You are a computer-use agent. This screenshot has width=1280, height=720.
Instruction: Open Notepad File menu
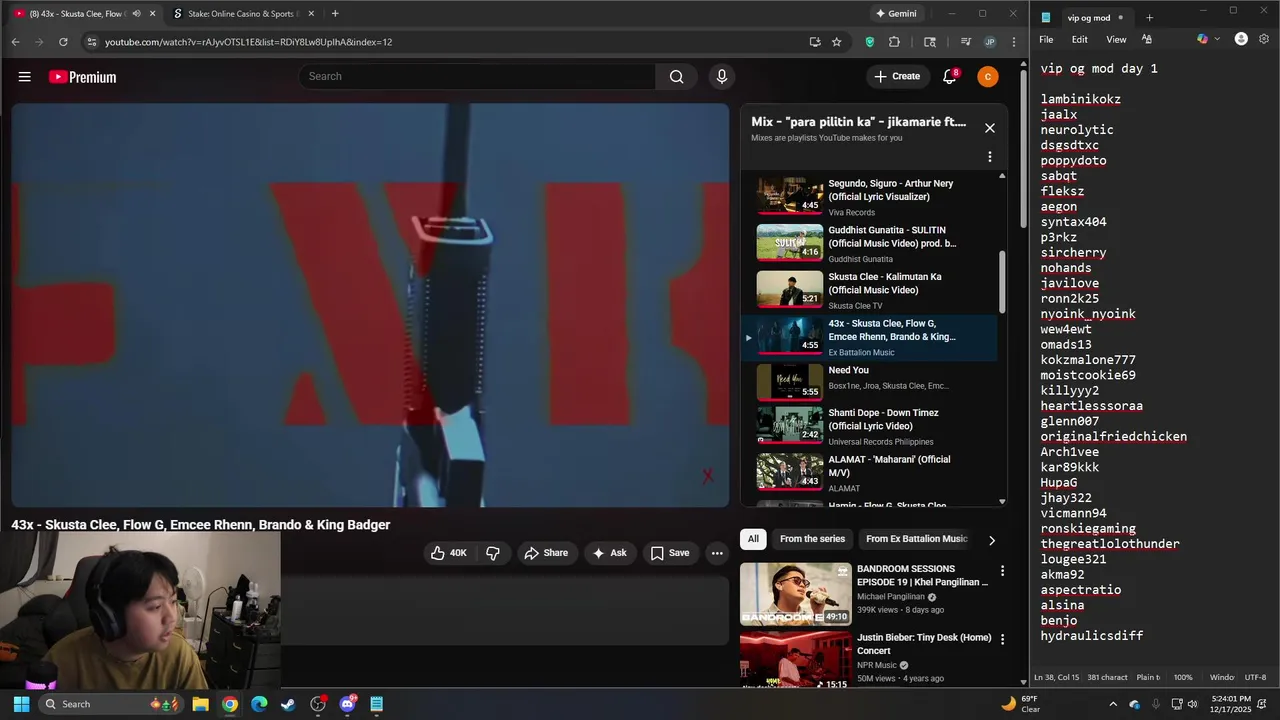point(1046,40)
